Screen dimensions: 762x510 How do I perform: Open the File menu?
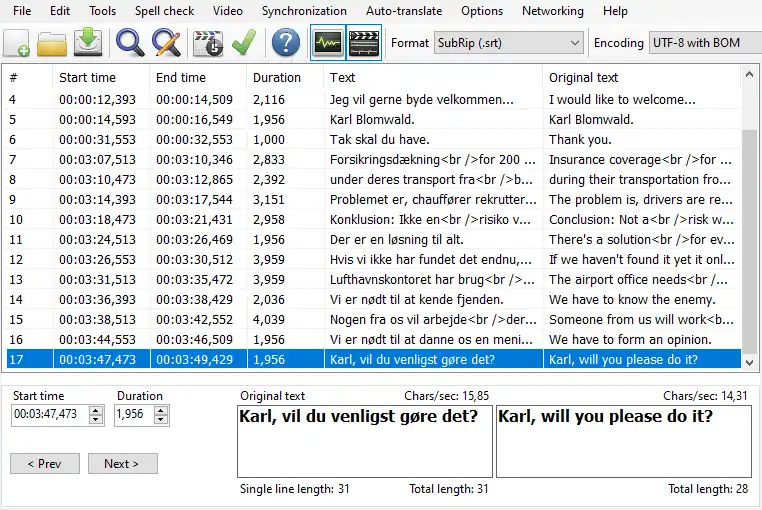(22, 11)
